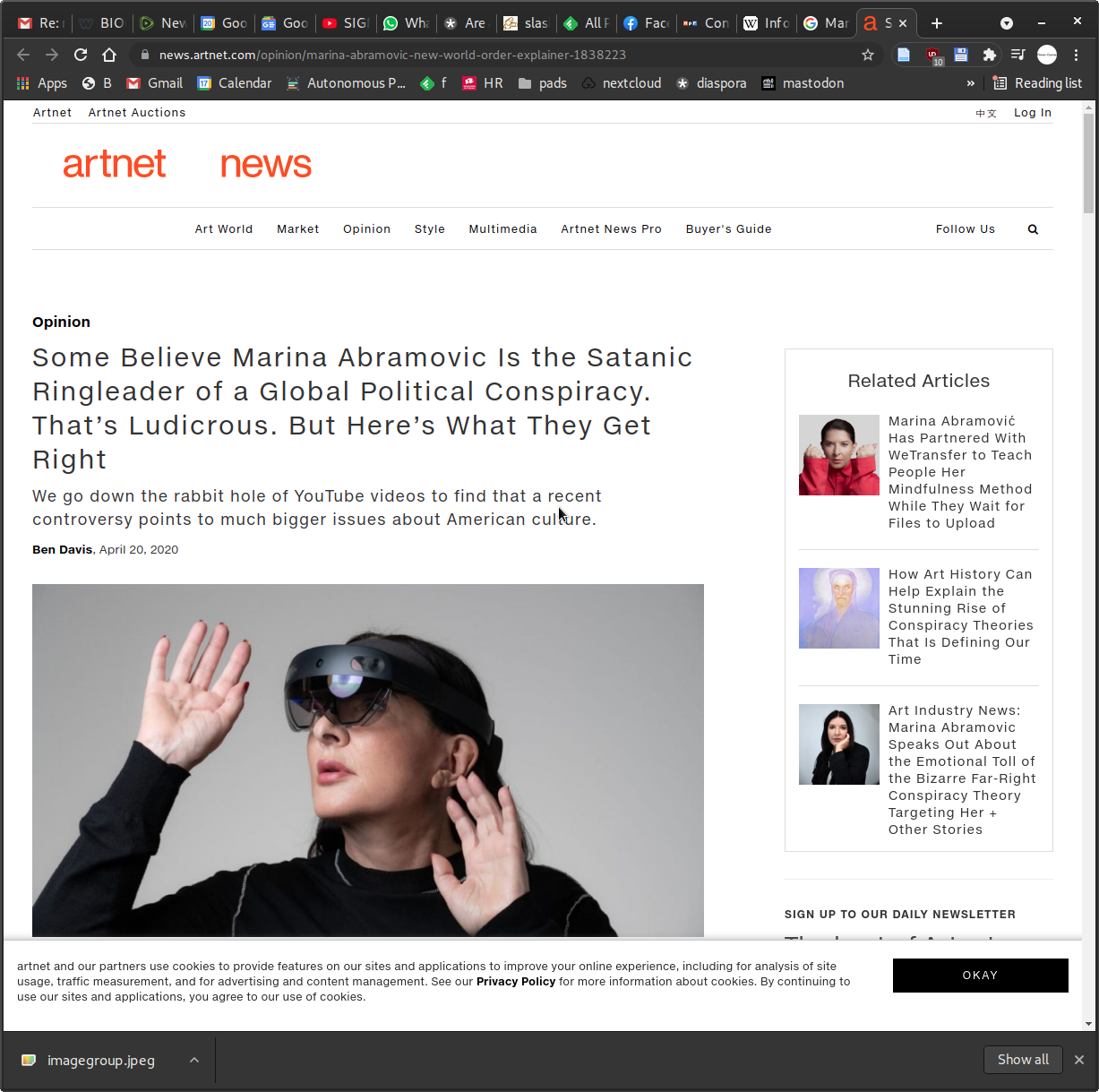The height and width of the screenshot is (1092, 1099).
Task: Reload the page with the refresh icon
Action: coord(81,55)
